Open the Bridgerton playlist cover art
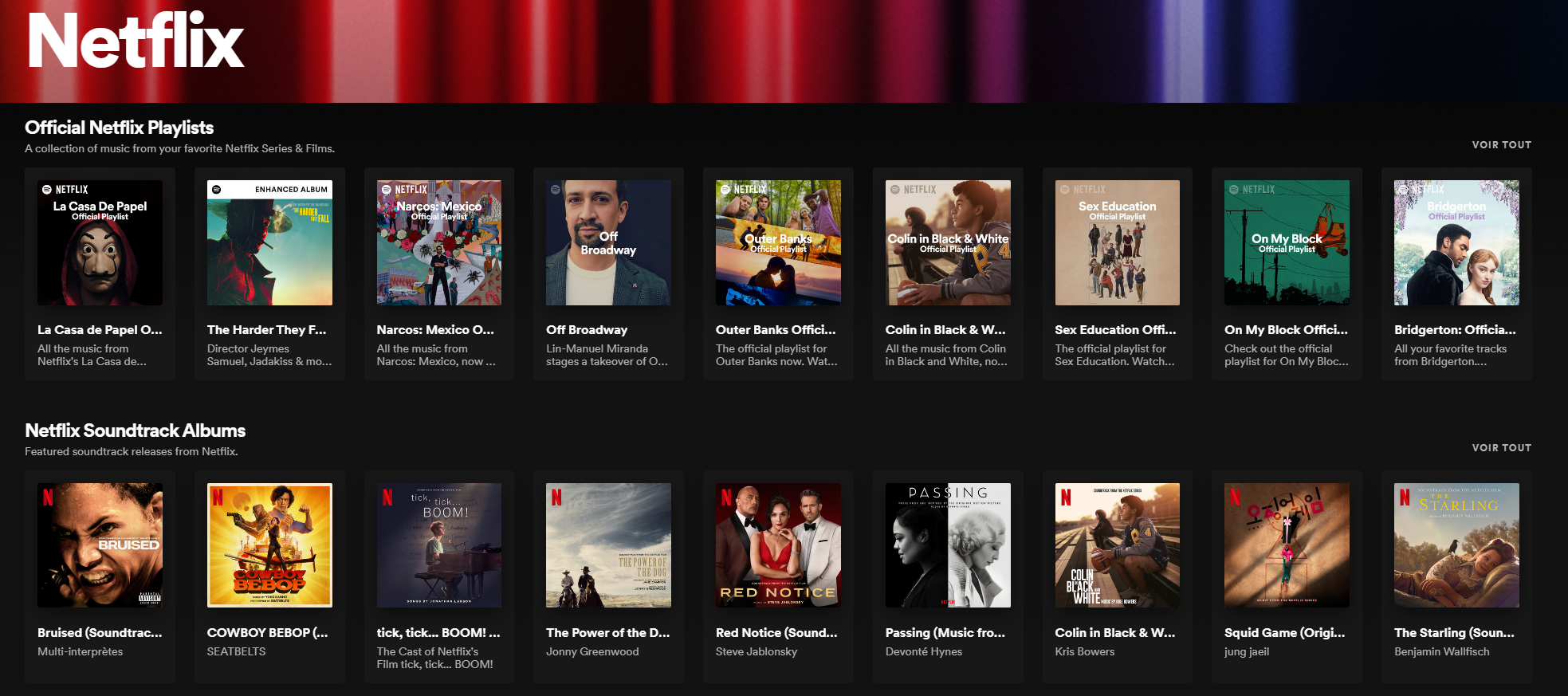 click(1456, 242)
